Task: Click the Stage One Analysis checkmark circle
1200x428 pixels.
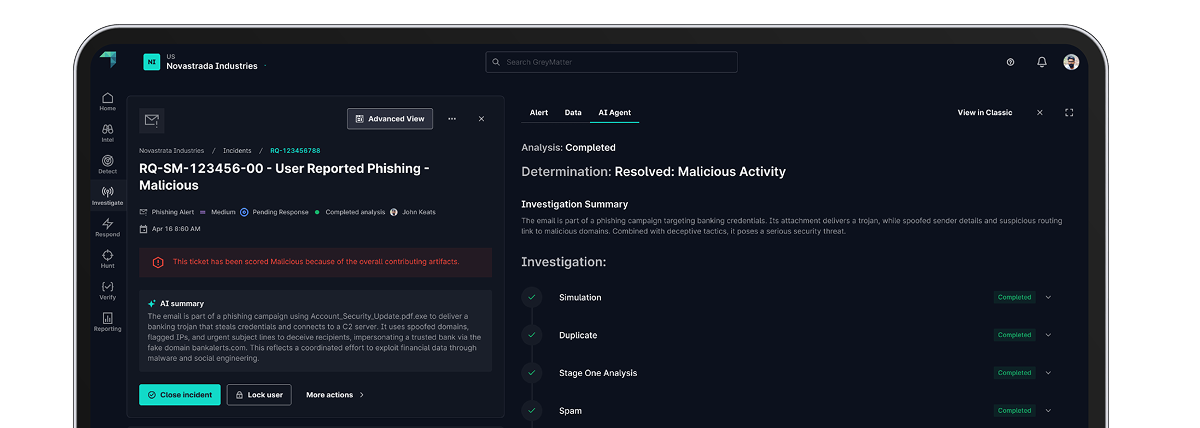Action: click(x=532, y=373)
